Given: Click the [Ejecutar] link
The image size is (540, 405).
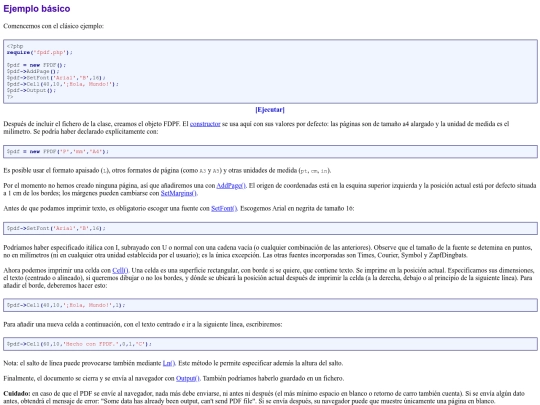Looking at the screenshot, I should pyautogui.click(x=270, y=110).
